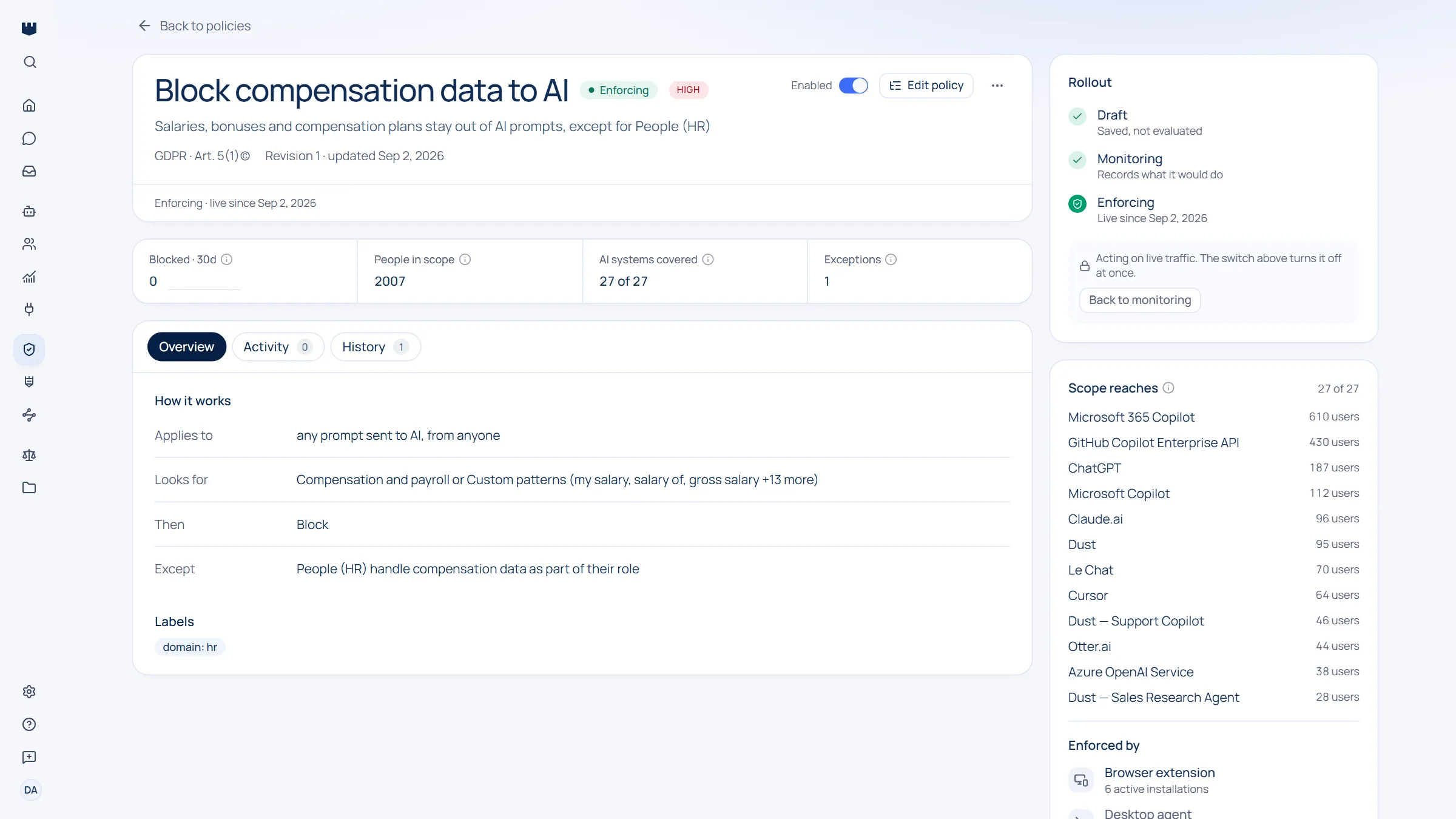Open the inbox tray sidebar icon
1456x819 pixels.
point(29,171)
